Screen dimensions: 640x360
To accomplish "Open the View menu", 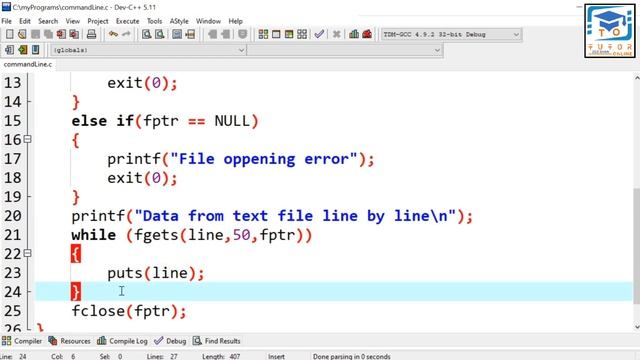I will [x=73, y=21].
